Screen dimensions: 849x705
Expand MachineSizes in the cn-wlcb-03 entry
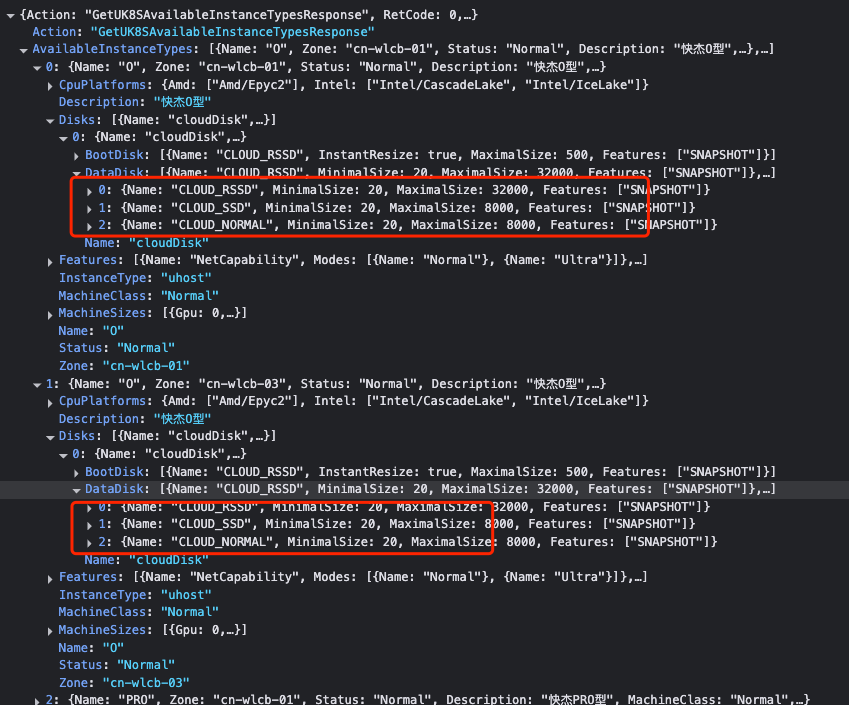click(x=50, y=631)
